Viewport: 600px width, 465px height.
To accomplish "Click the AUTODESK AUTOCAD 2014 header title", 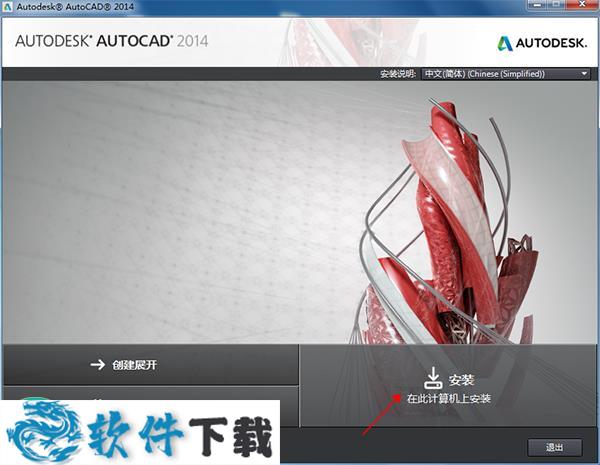I will (x=112, y=41).
